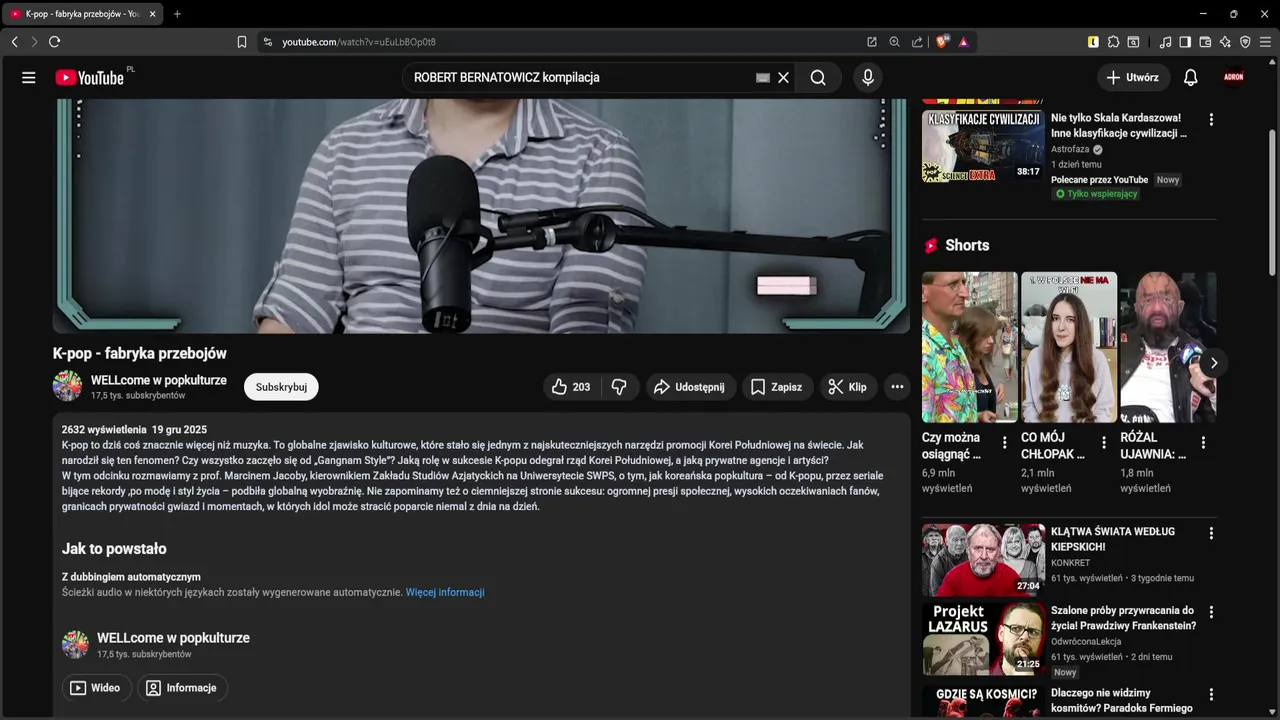Open Klasyfikacje Cywilizacji video thumbnail
The image size is (1280, 720).
point(982,146)
